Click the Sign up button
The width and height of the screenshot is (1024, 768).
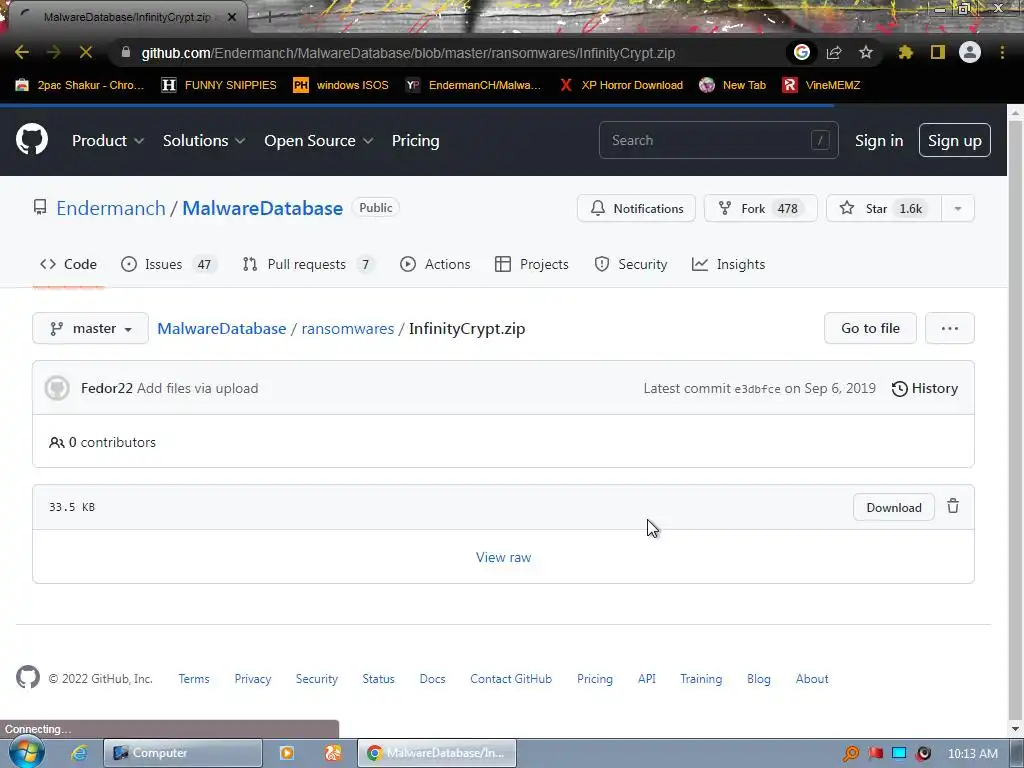tap(954, 140)
